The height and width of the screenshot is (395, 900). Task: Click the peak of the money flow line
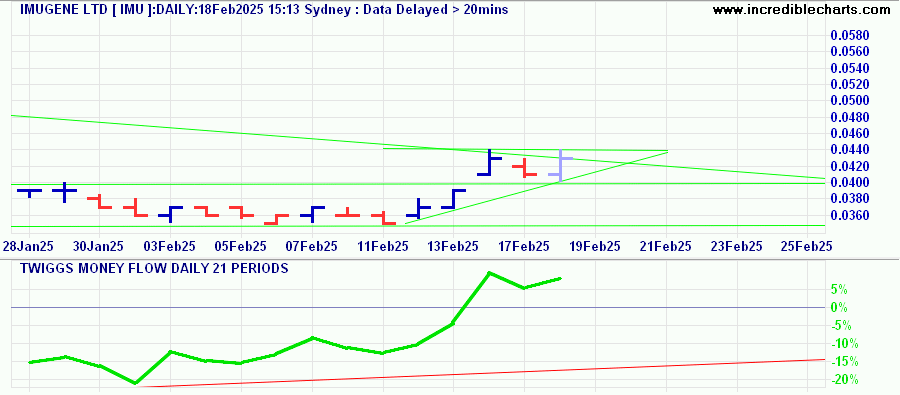point(488,273)
